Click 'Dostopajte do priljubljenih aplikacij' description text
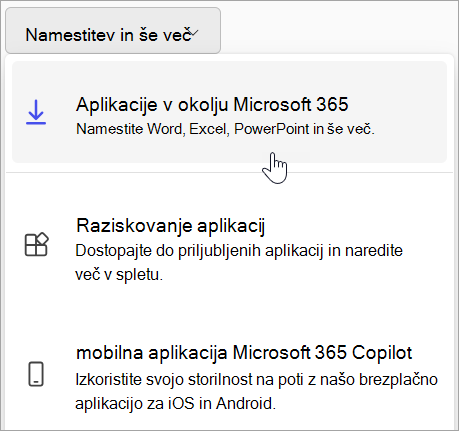 pos(239,263)
